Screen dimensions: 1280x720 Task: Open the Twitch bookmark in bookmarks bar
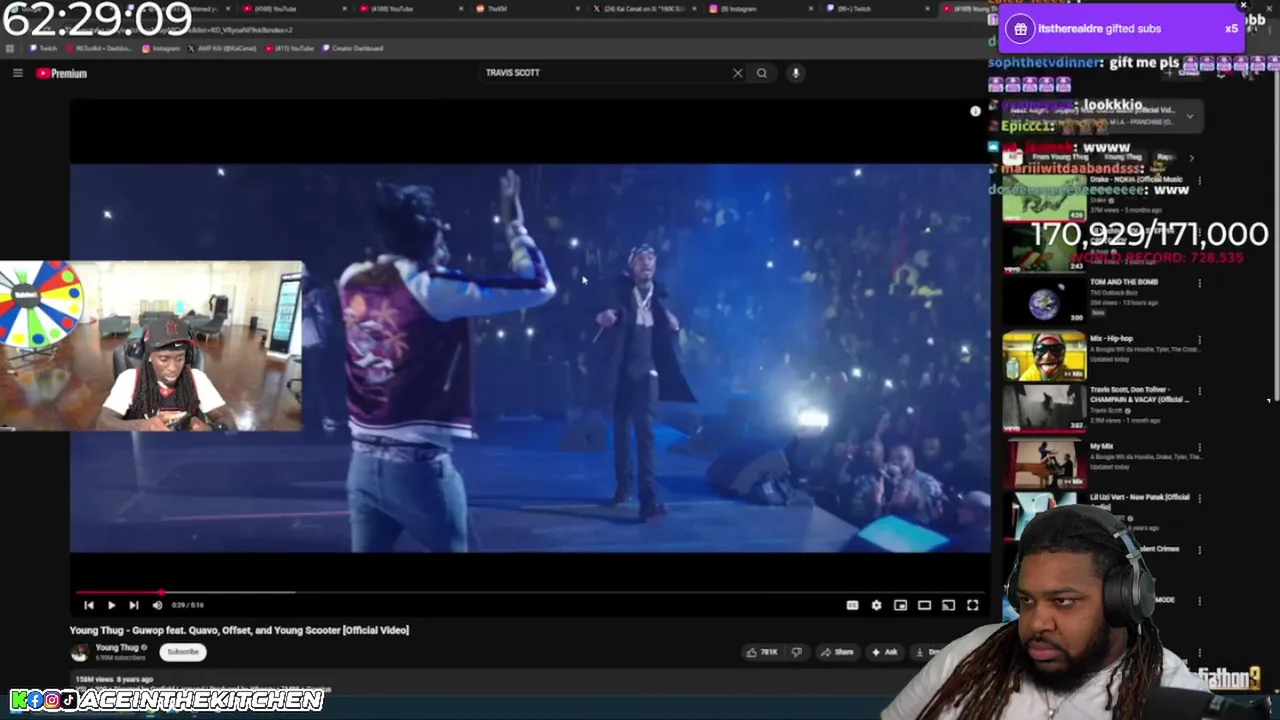pyautogui.click(x=42, y=48)
